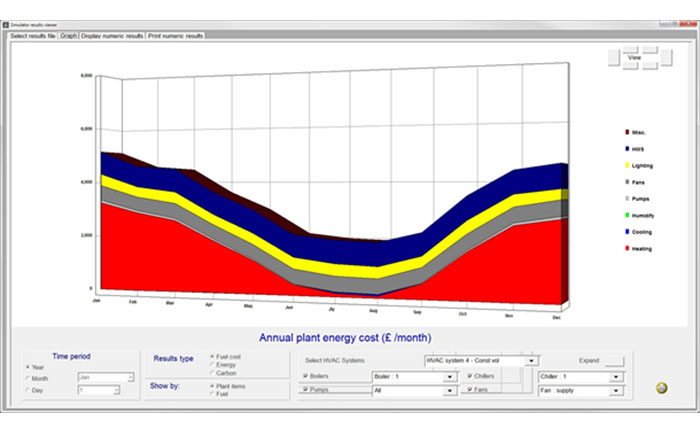Viewport: 700px width, 435px height.
Task: Click the Show by: label
Action: click(x=165, y=386)
